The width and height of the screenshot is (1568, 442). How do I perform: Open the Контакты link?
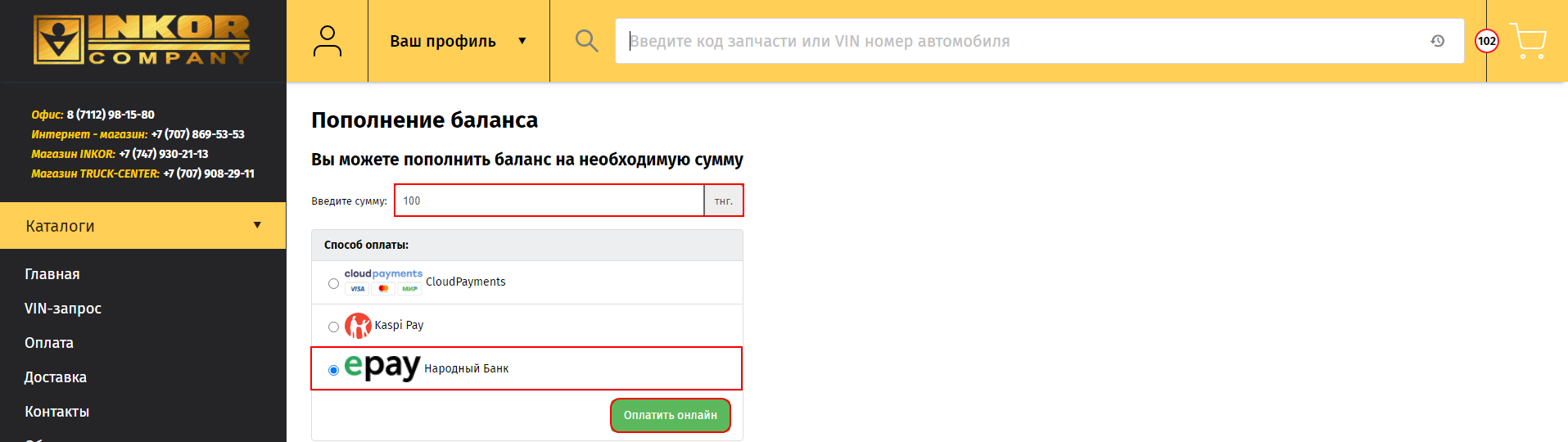tap(57, 412)
